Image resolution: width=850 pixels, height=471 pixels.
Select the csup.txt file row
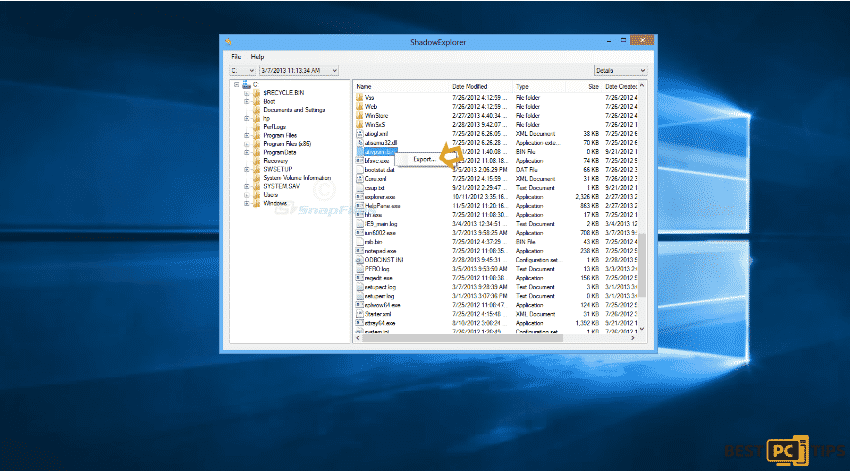coord(496,188)
